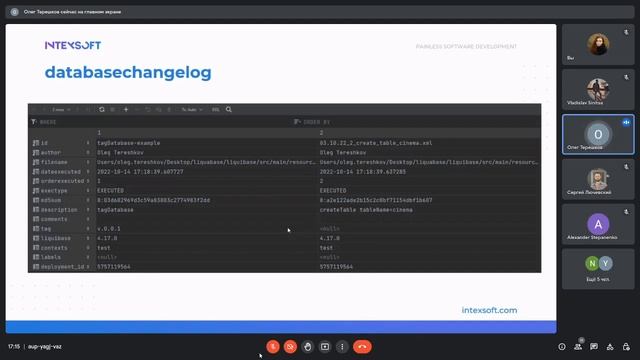Select the labels row header

62,257
